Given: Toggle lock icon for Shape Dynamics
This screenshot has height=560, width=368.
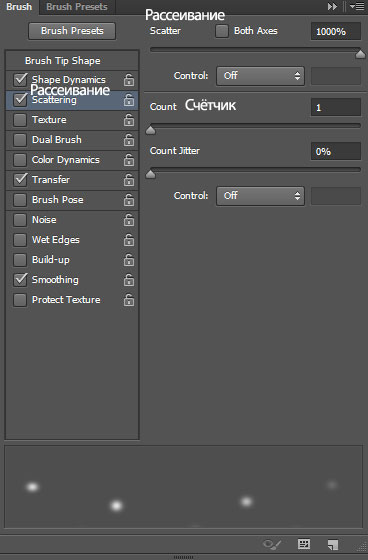Looking at the screenshot, I should tap(129, 80).
